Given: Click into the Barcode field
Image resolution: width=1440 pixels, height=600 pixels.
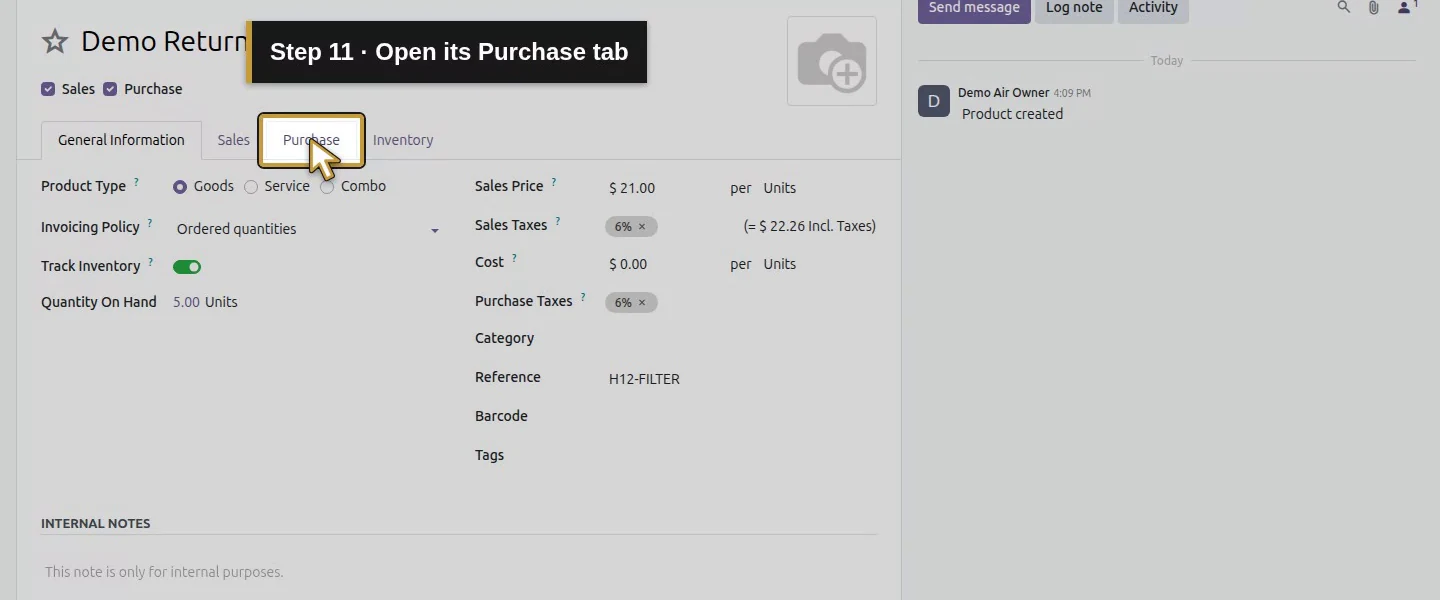Looking at the screenshot, I should pos(740,417).
